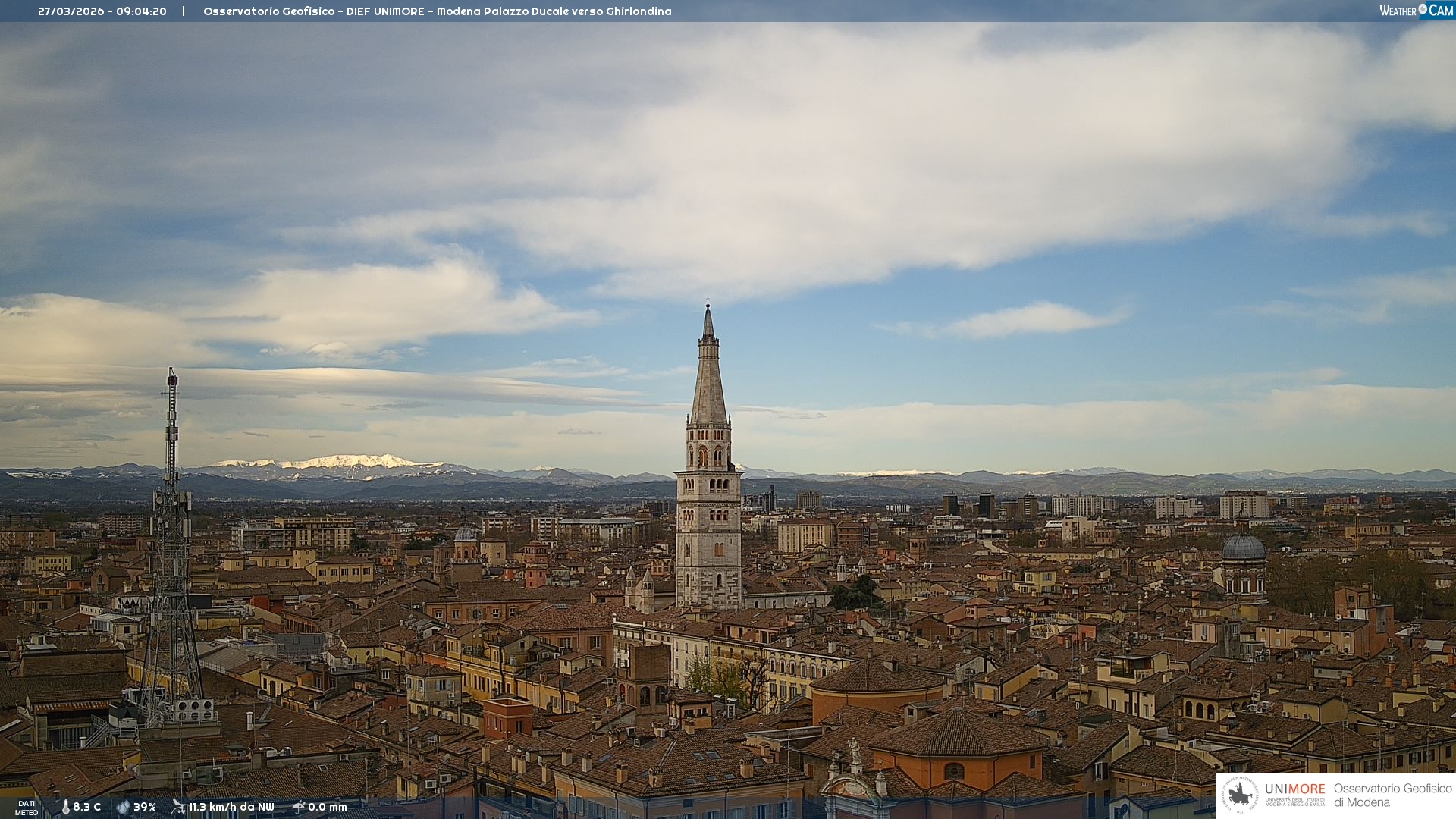Click Osservatorio Geofisico di Modena caption
Screen dimensions: 1456x819
point(1392,795)
